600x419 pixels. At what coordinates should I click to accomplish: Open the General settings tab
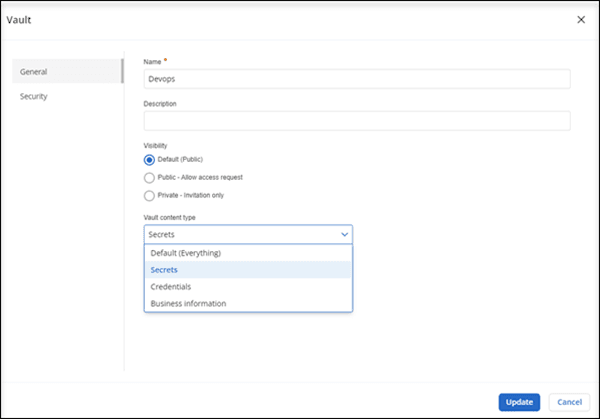click(34, 72)
